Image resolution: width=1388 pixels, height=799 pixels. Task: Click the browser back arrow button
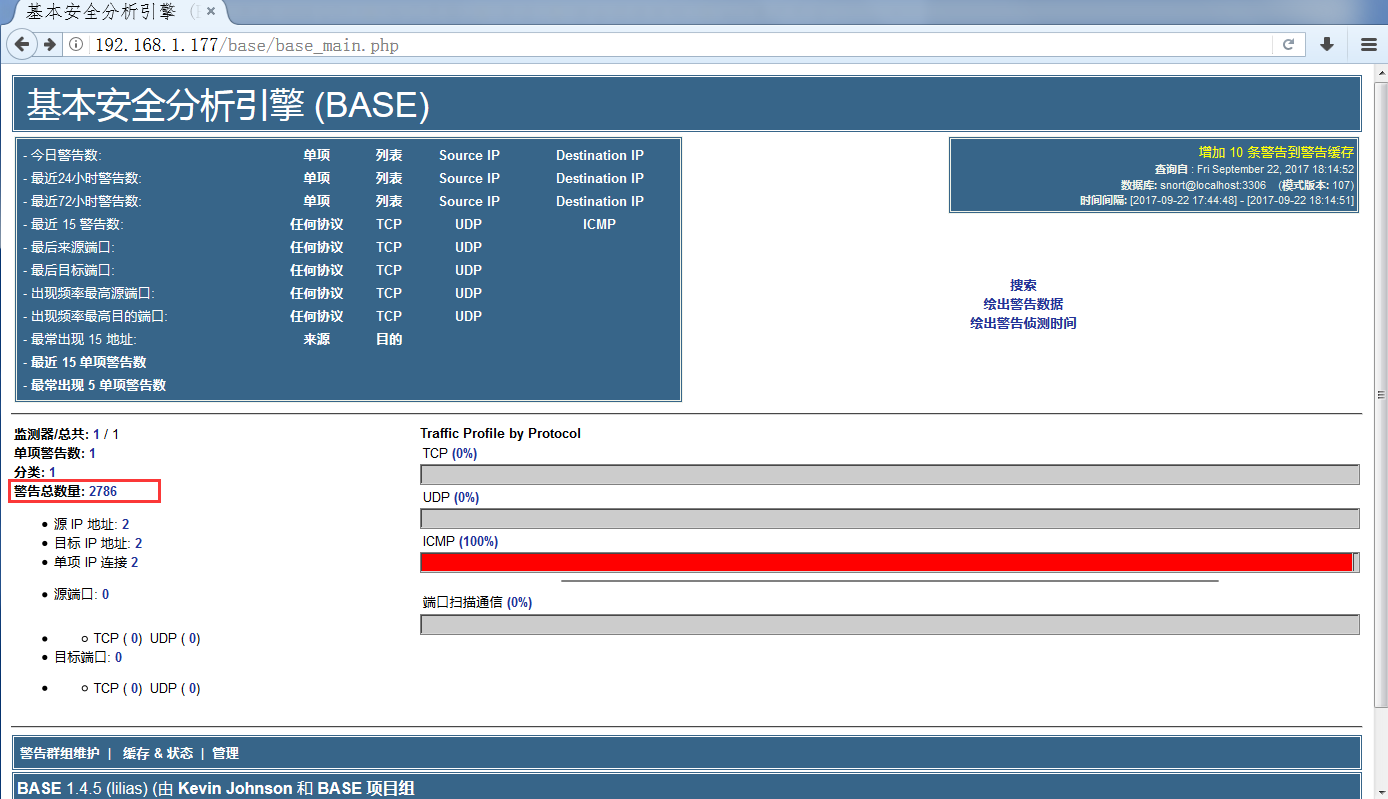tap(21, 44)
